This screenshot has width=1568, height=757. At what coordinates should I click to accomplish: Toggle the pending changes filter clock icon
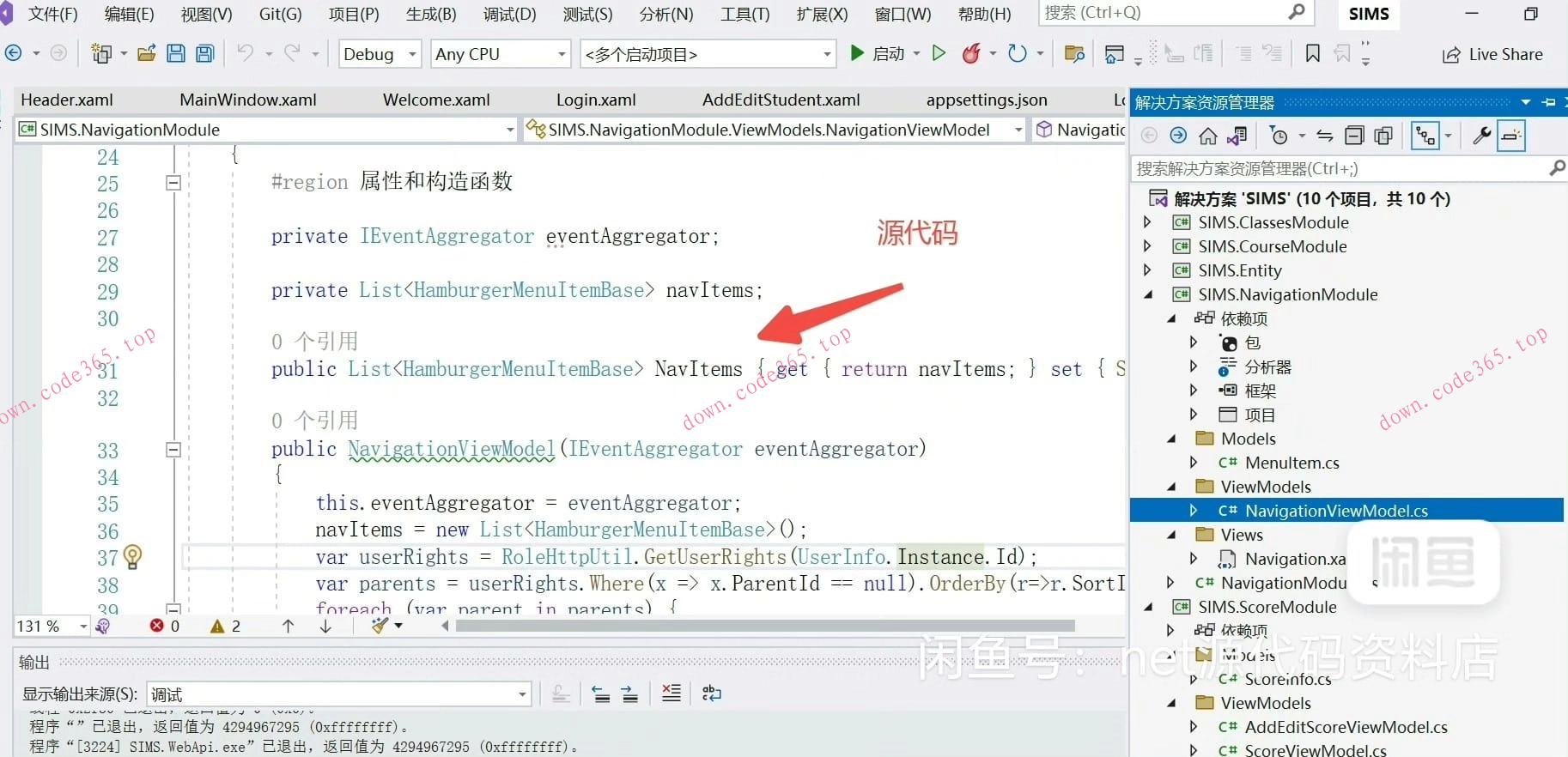point(1279,136)
